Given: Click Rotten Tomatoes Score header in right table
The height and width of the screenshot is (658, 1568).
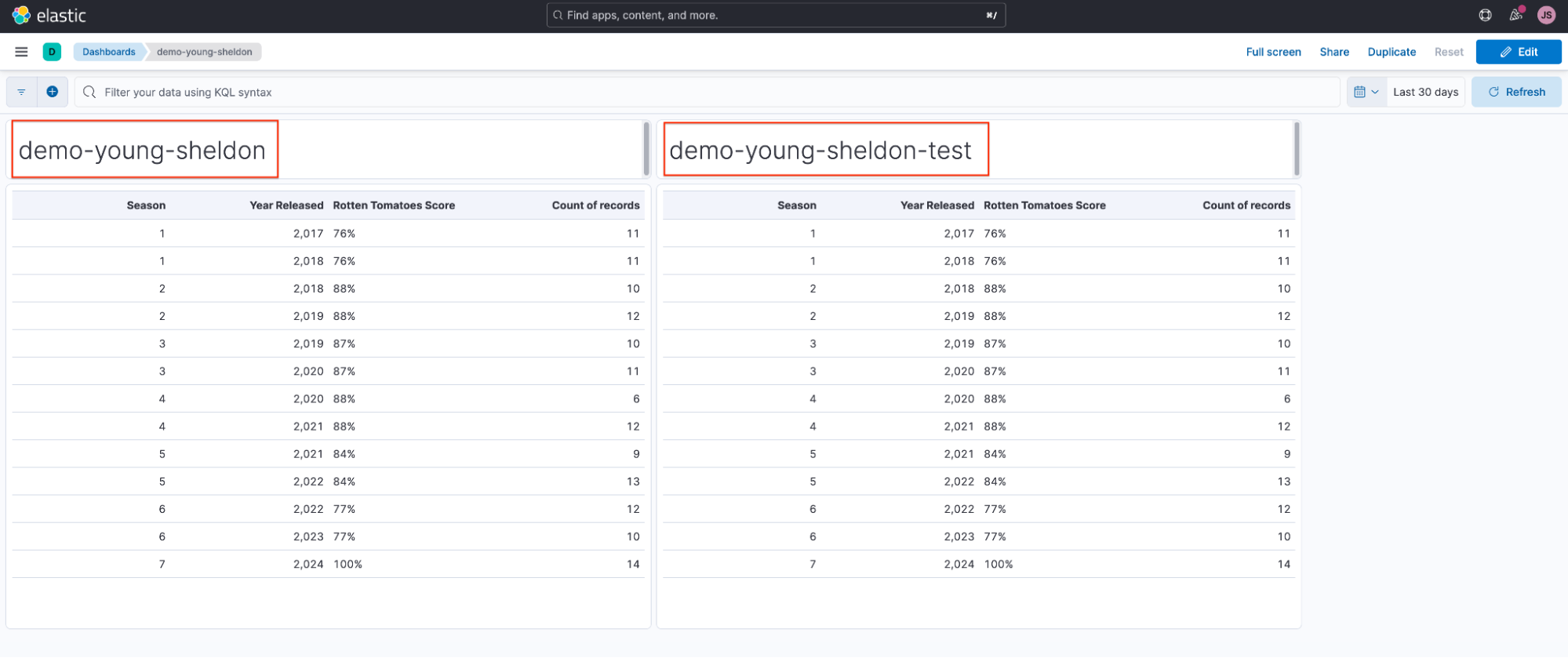Looking at the screenshot, I should 1045,205.
